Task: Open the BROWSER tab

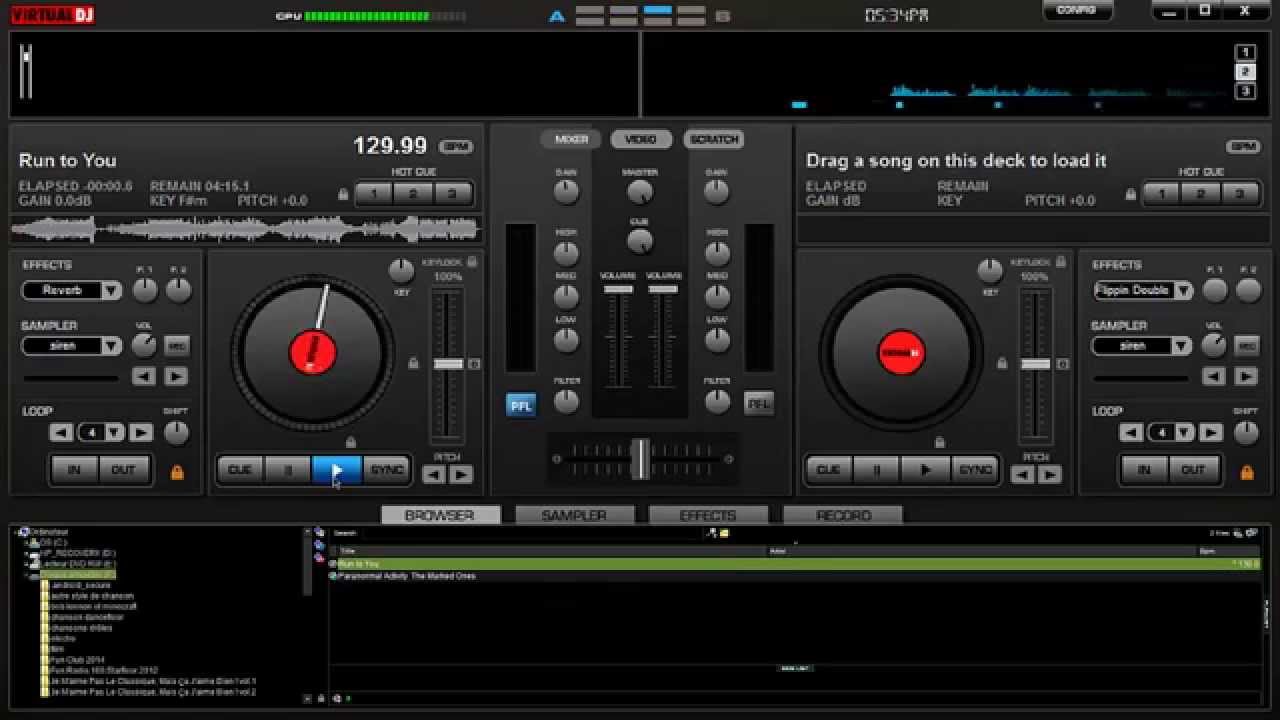Action: click(x=439, y=515)
